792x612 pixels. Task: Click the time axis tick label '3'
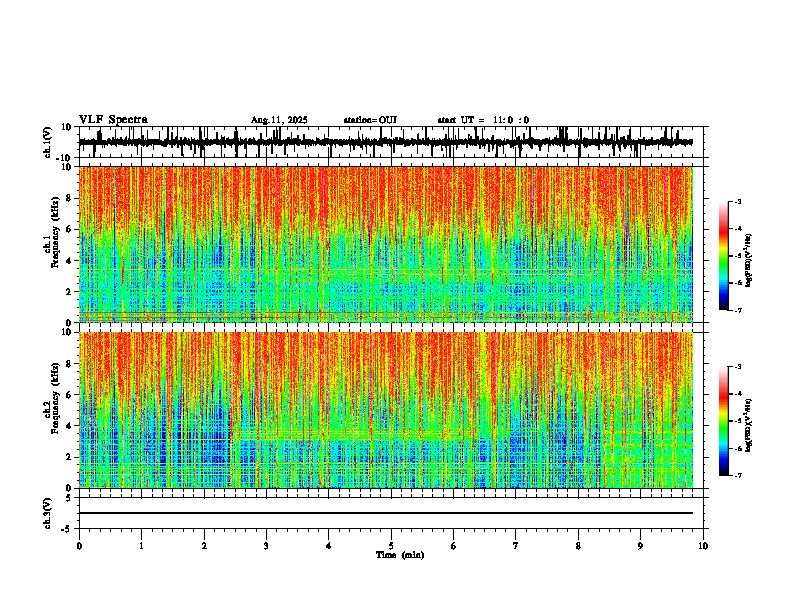click(x=266, y=546)
